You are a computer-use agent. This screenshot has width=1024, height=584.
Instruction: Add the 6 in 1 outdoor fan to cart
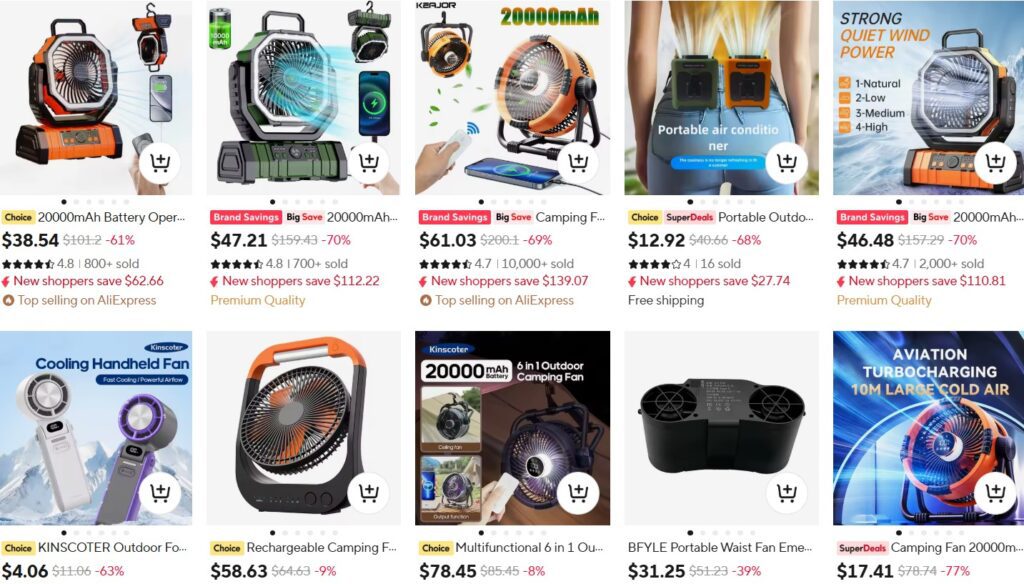578,492
